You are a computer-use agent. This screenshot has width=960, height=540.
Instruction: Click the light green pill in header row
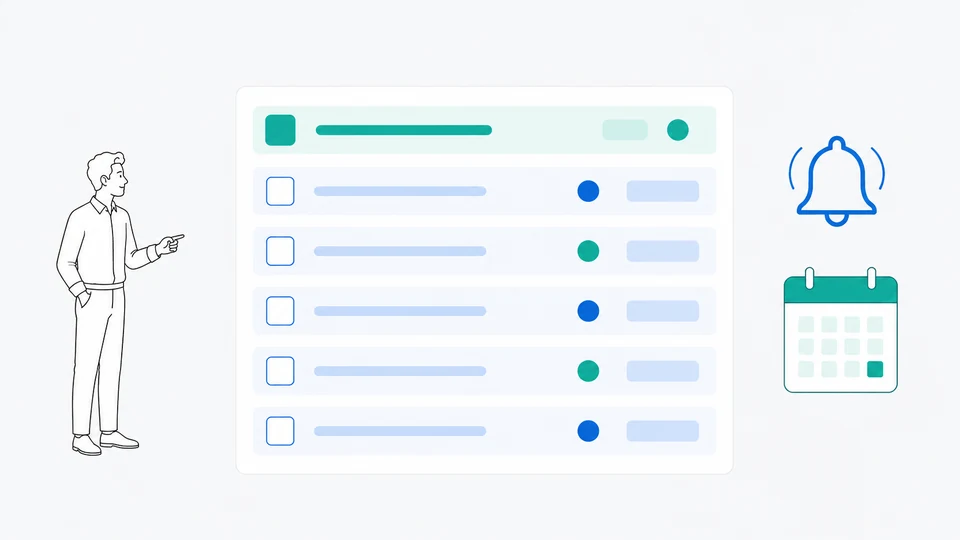point(625,130)
